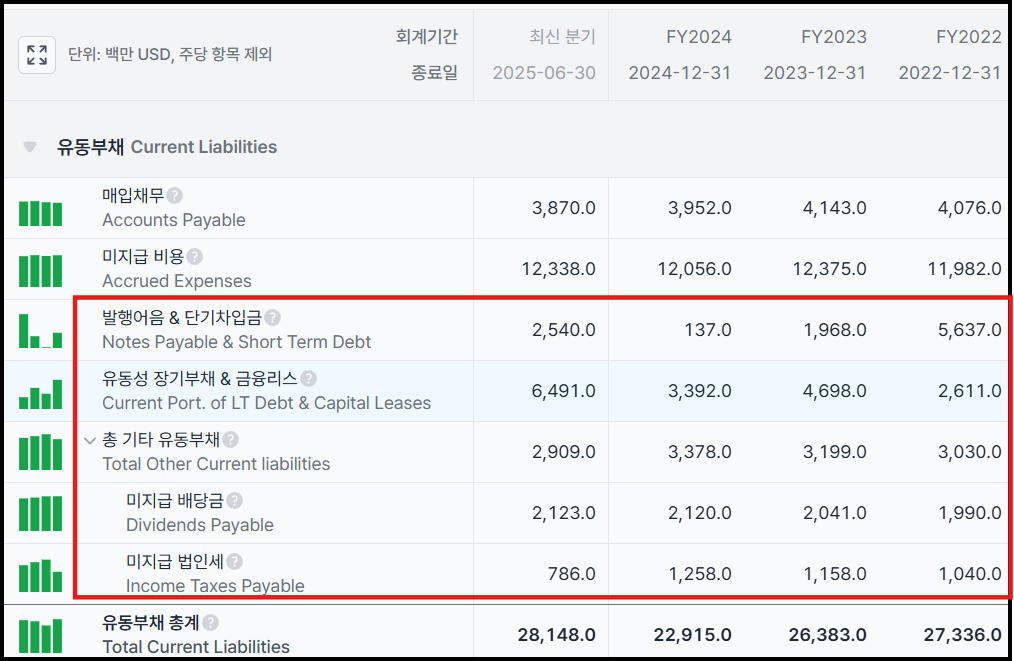This screenshot has height=661, width=1014.
Task: Click Income Taxes Payable FY2024 value 1,258.0
Action: click(x=699, y=574)
